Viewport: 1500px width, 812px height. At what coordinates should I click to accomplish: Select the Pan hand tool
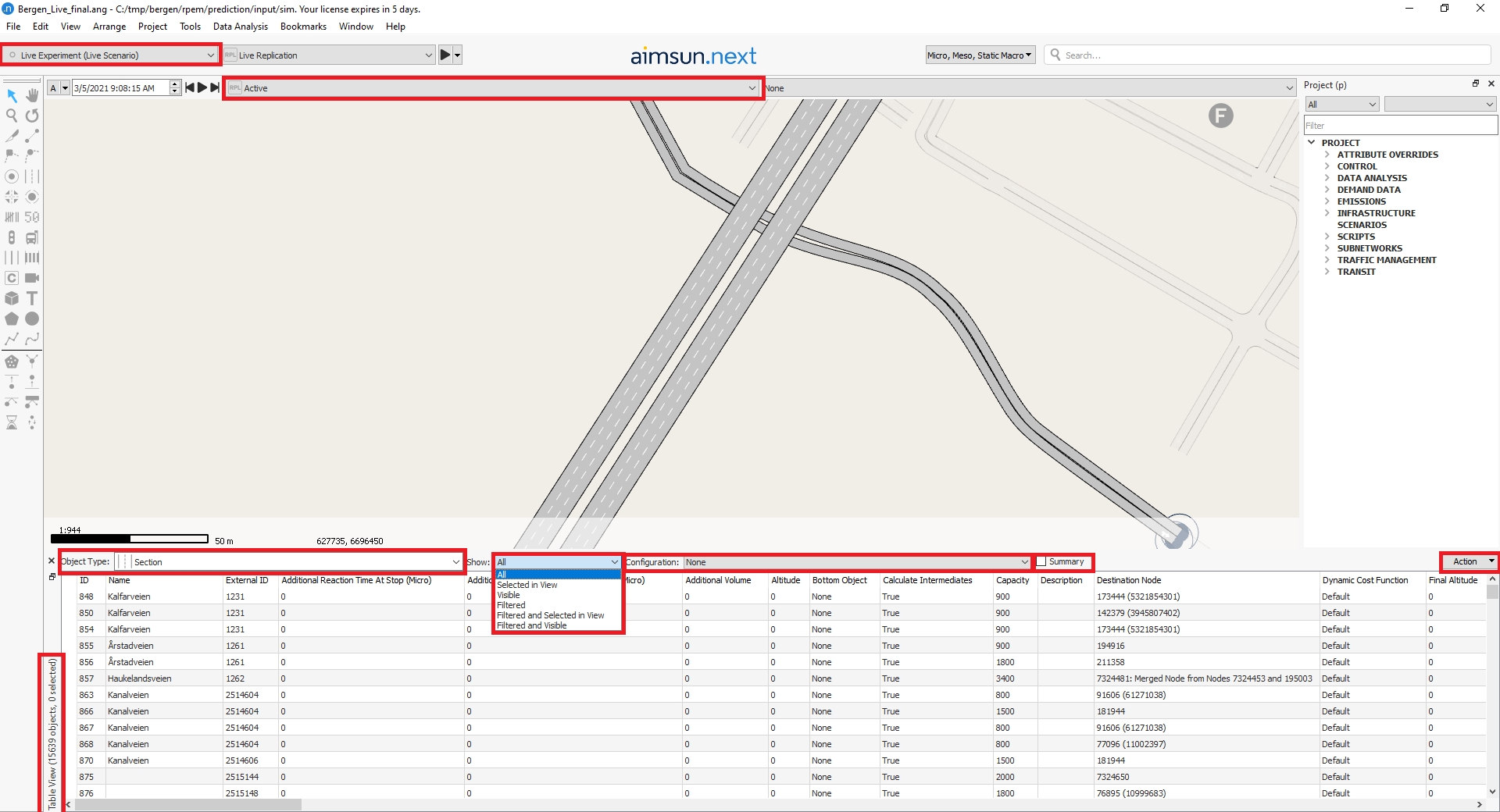pyautogui.click(x=32, y=95)
